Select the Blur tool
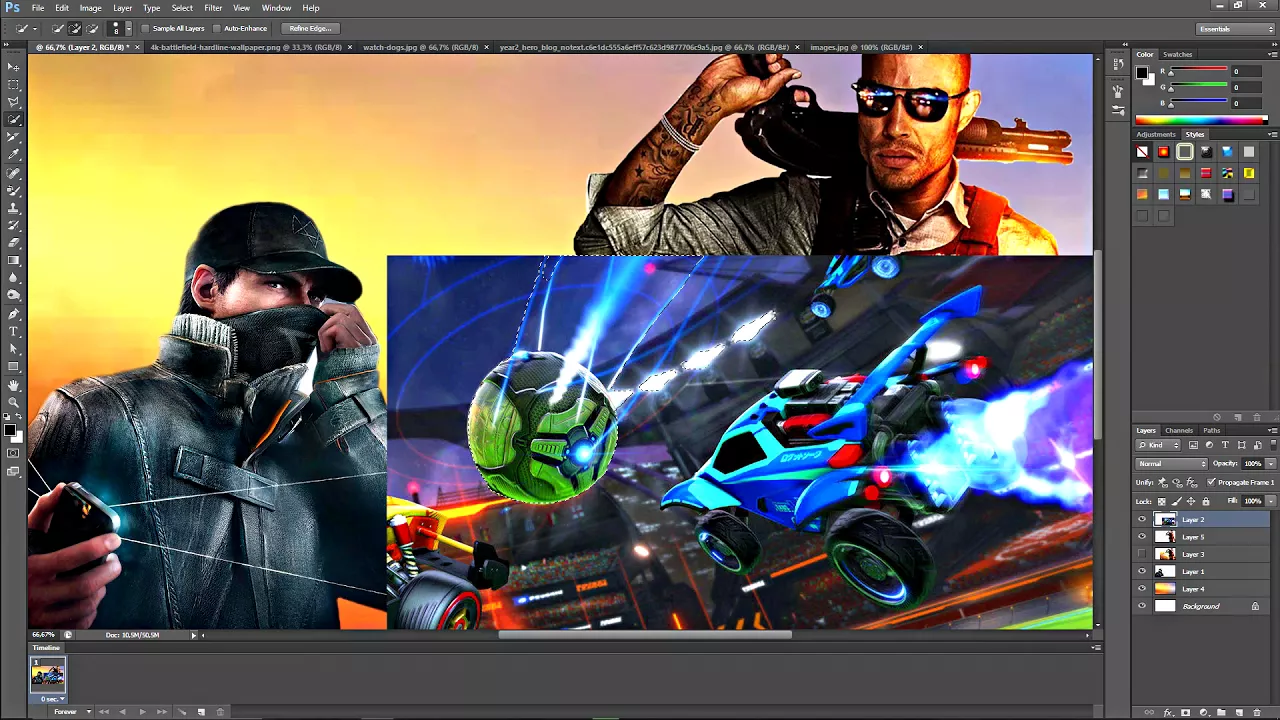This screenshot has height=720, width=1280. pyautogui.click(x=14, y=278)
